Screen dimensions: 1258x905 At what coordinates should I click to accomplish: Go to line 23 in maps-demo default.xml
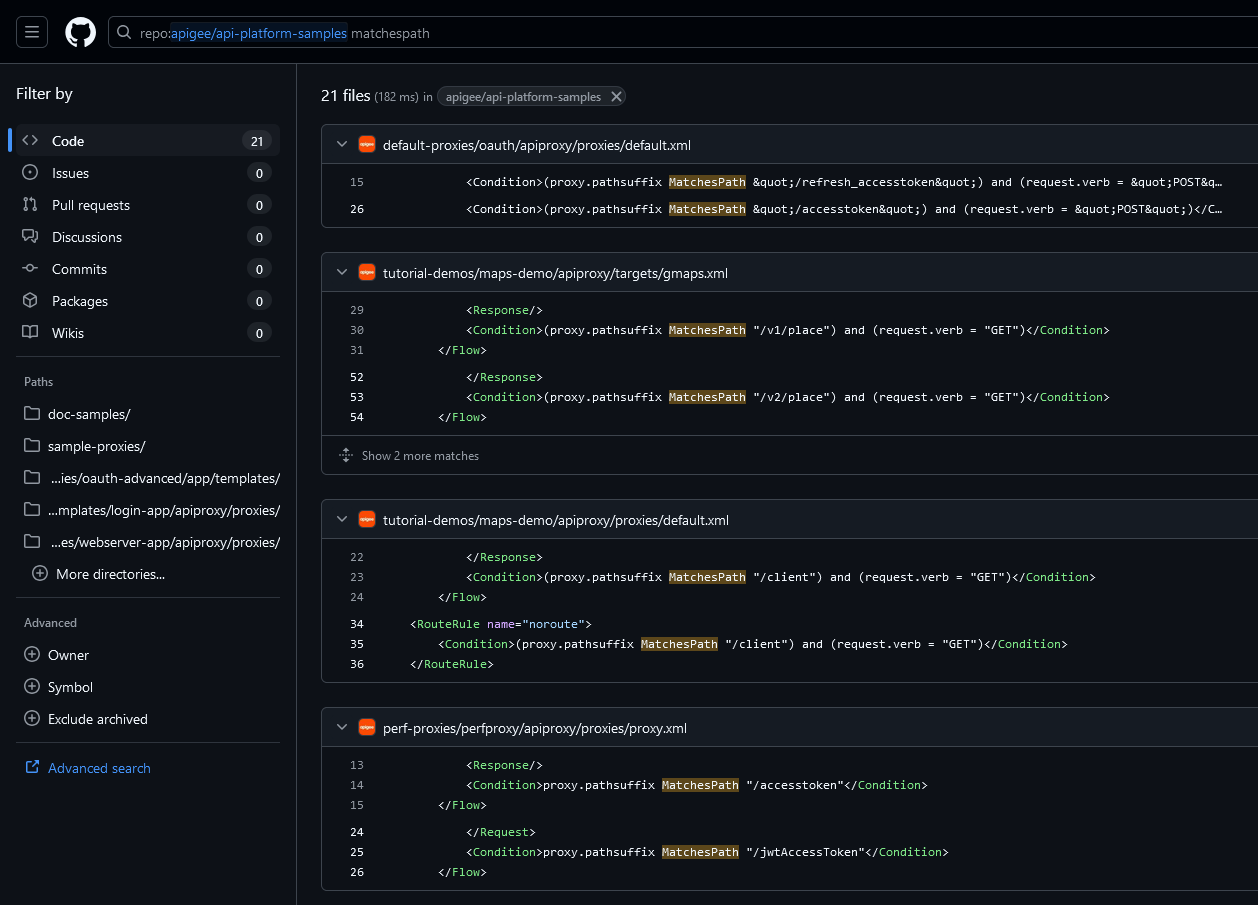pos(357,577)
